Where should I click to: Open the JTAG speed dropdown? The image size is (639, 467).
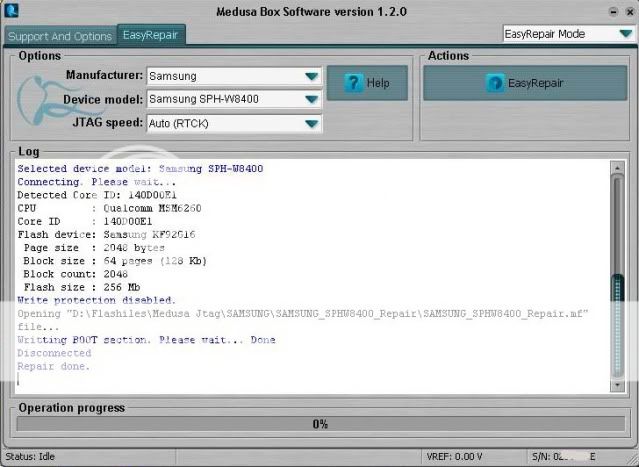[234, 123]
